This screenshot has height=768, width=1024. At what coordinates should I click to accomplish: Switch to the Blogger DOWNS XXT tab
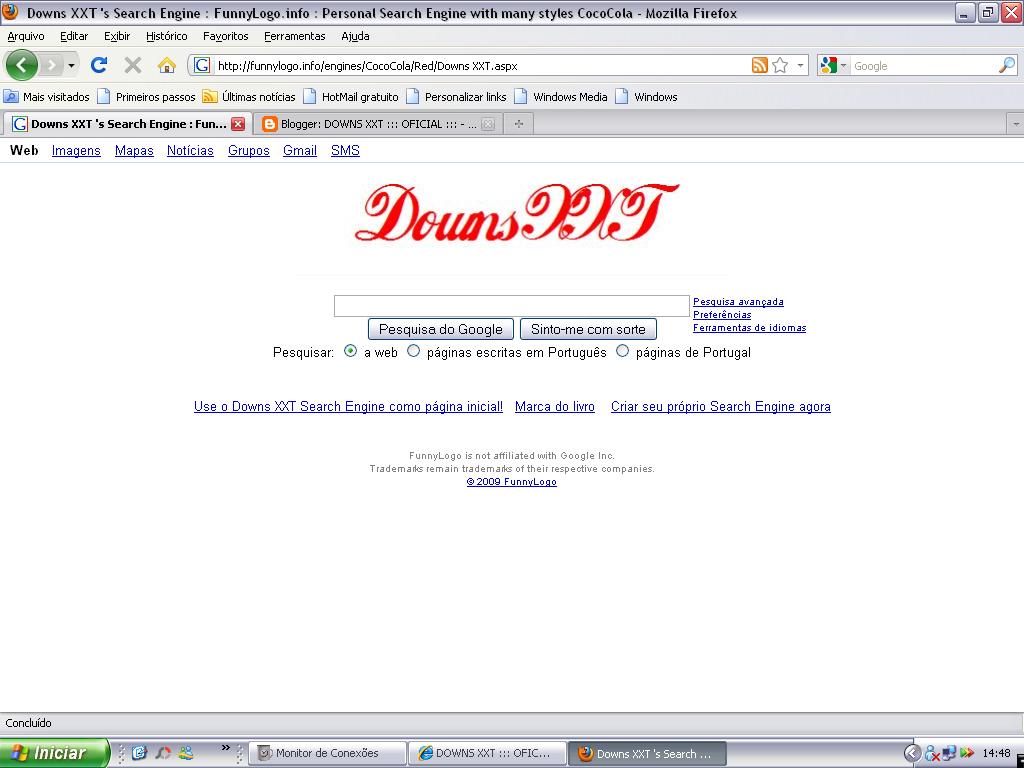[x=378, y=124]
